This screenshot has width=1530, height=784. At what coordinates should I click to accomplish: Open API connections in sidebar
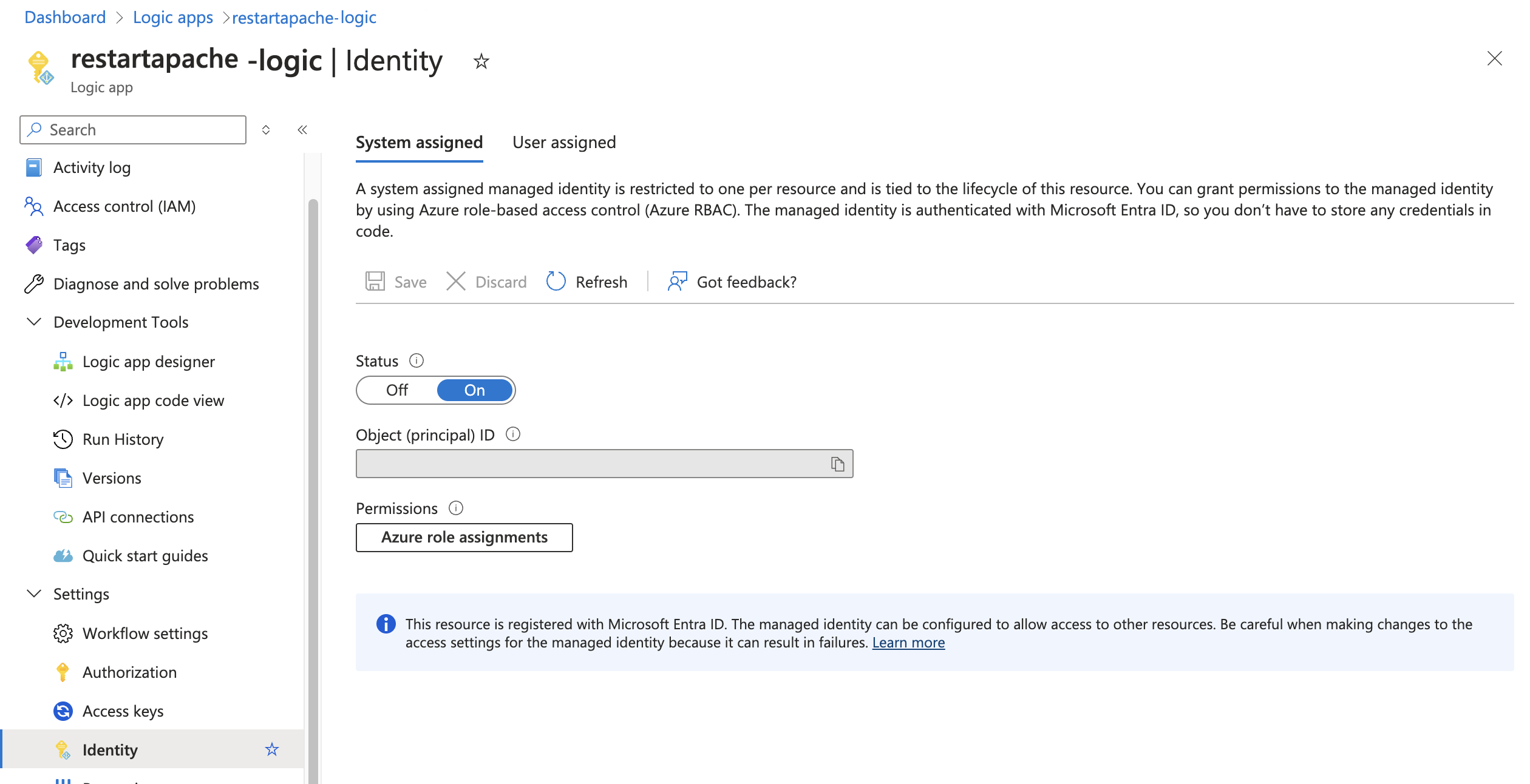tap(138, 517)
